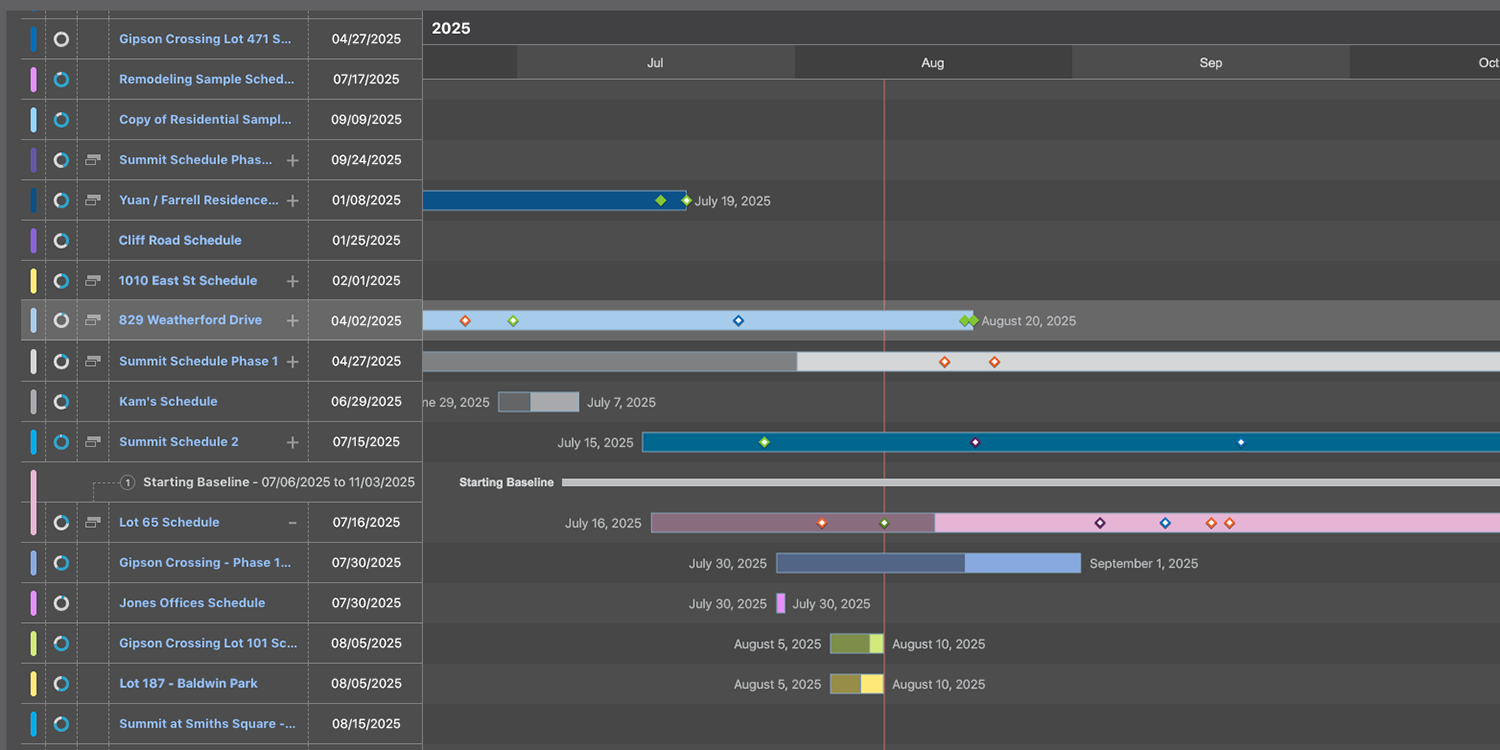Image resolution: width=1500 pixels, height=750 pixels.
Task: Open the Jones Offices Schedule link
Action: click(192, 603)
